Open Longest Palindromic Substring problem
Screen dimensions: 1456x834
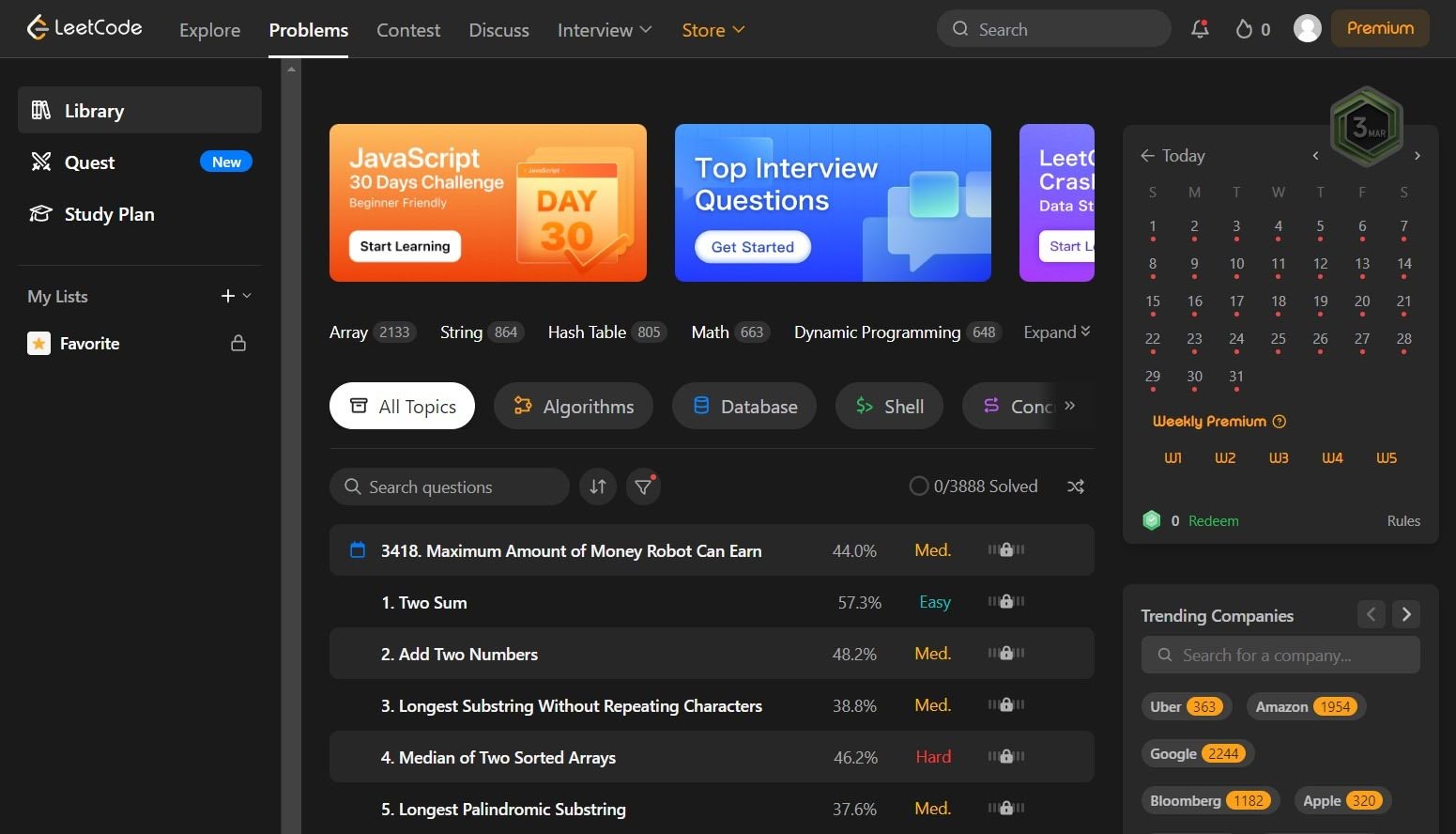click(x=503, y=809)
